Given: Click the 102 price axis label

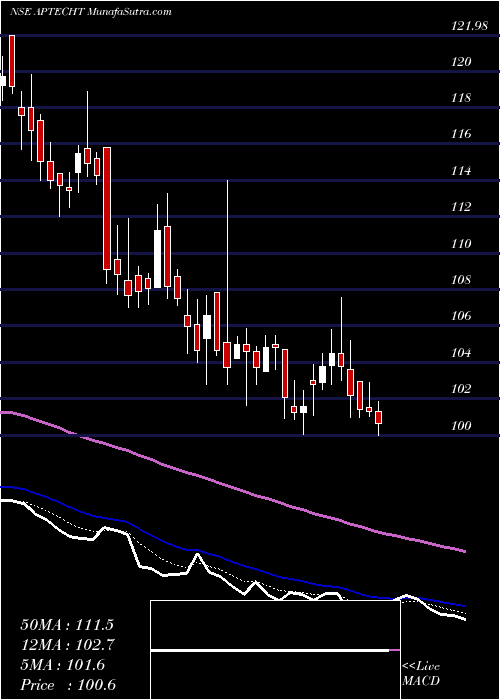Looking at the screenshot, I should tap(461, 389).
